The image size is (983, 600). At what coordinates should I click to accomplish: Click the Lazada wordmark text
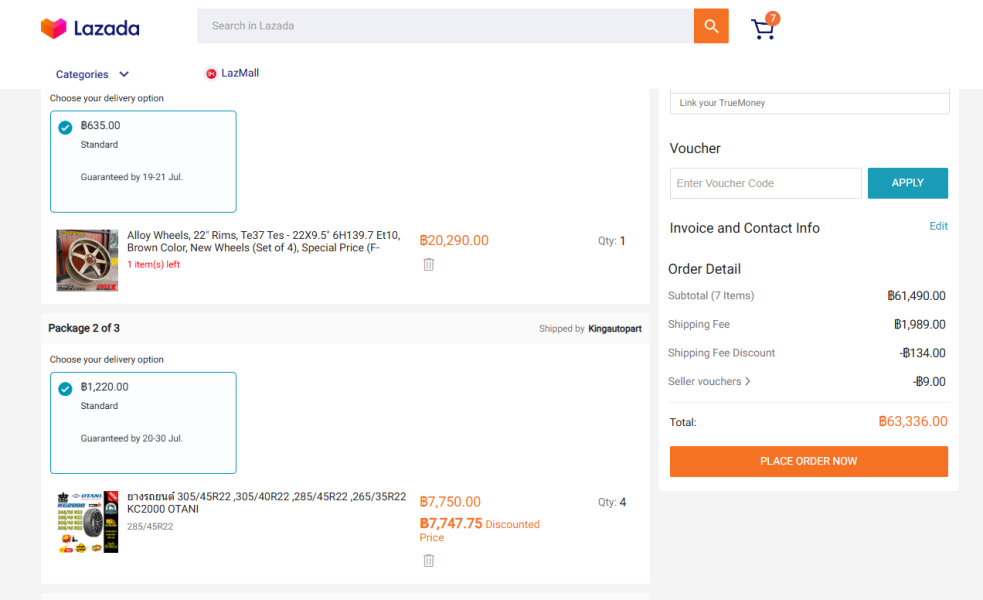(107, 28)
